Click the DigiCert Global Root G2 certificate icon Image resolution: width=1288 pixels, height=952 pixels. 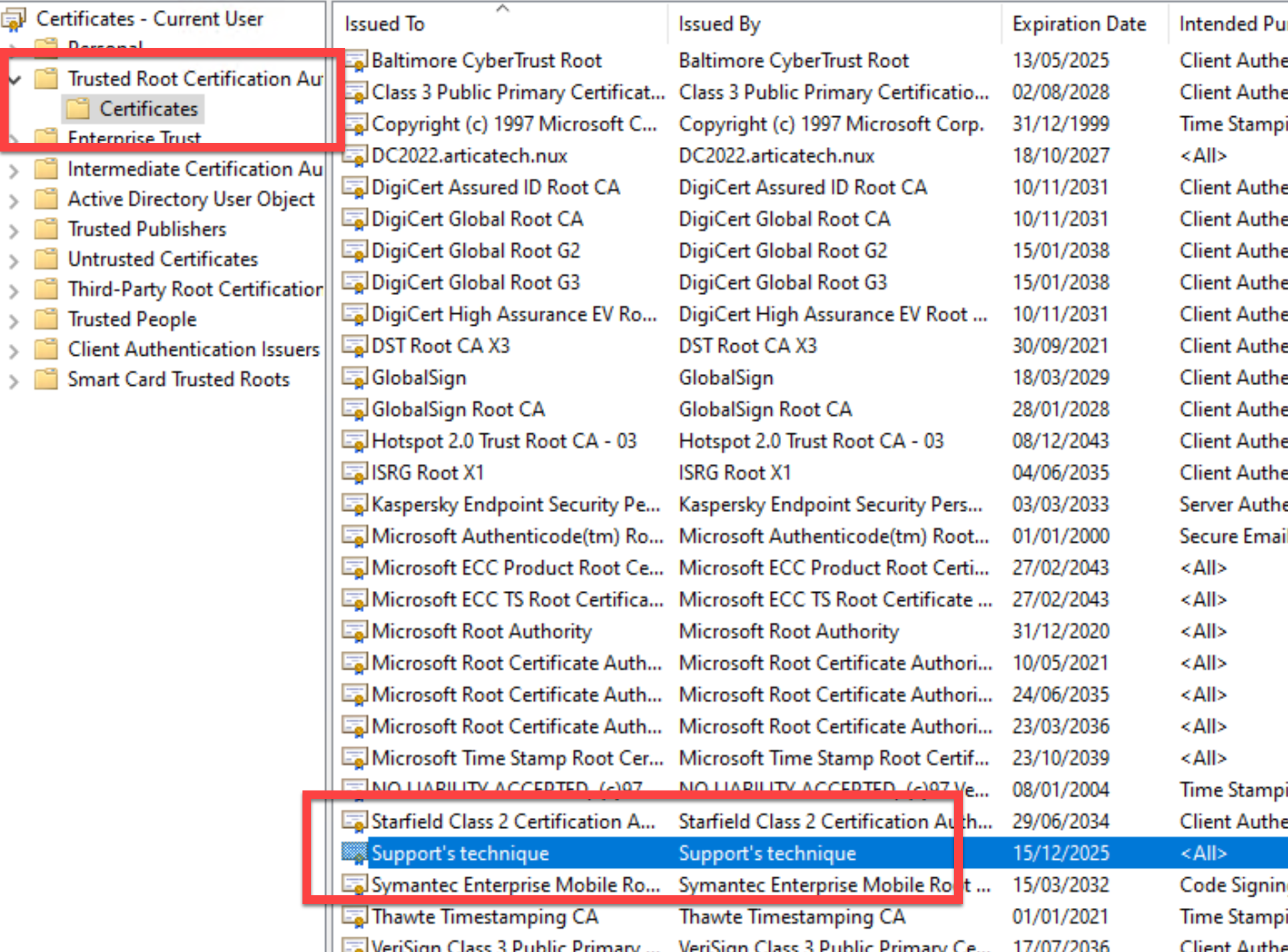355,251
